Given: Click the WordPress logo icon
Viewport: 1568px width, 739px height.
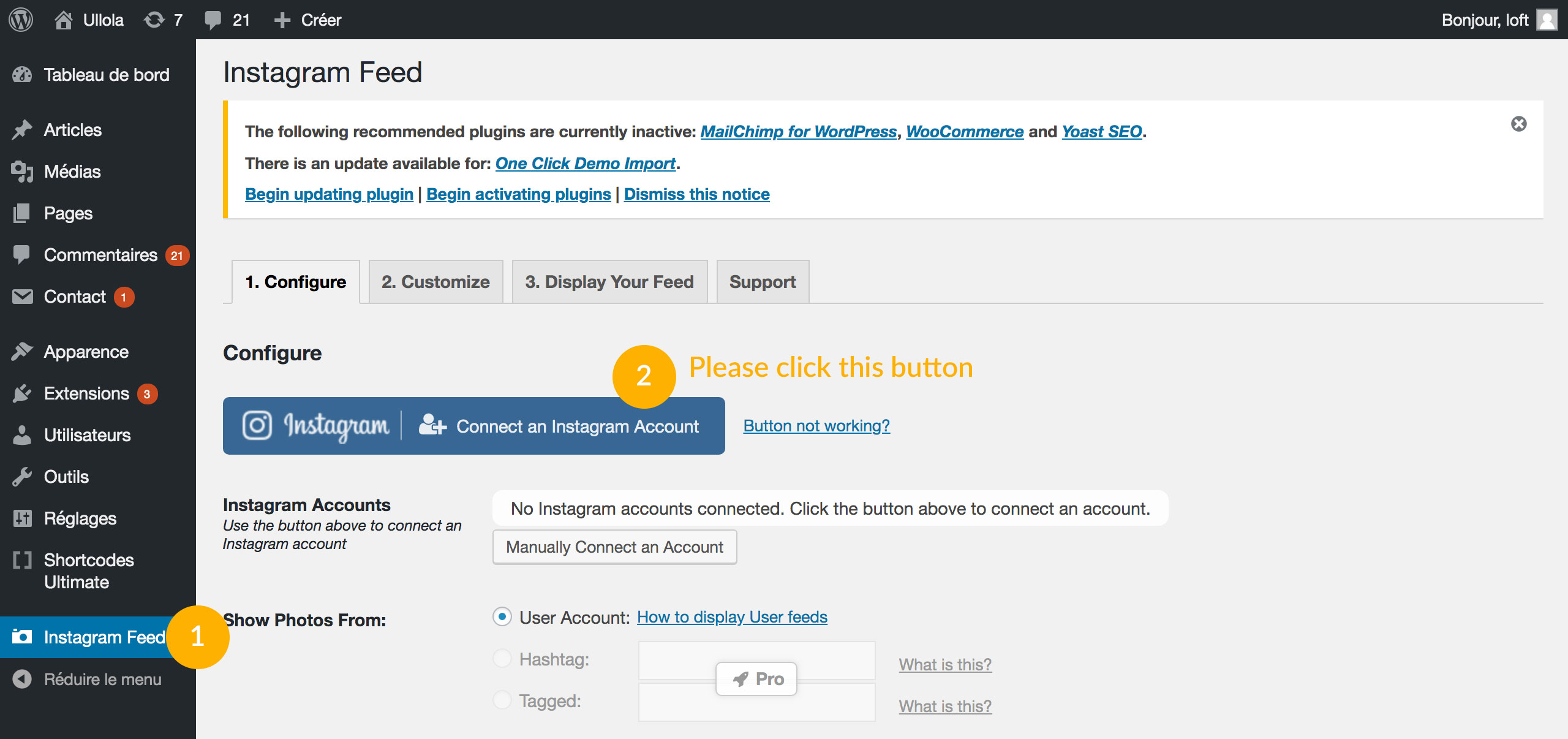Looking at the screenshot, I should click(x=21, y=20).
